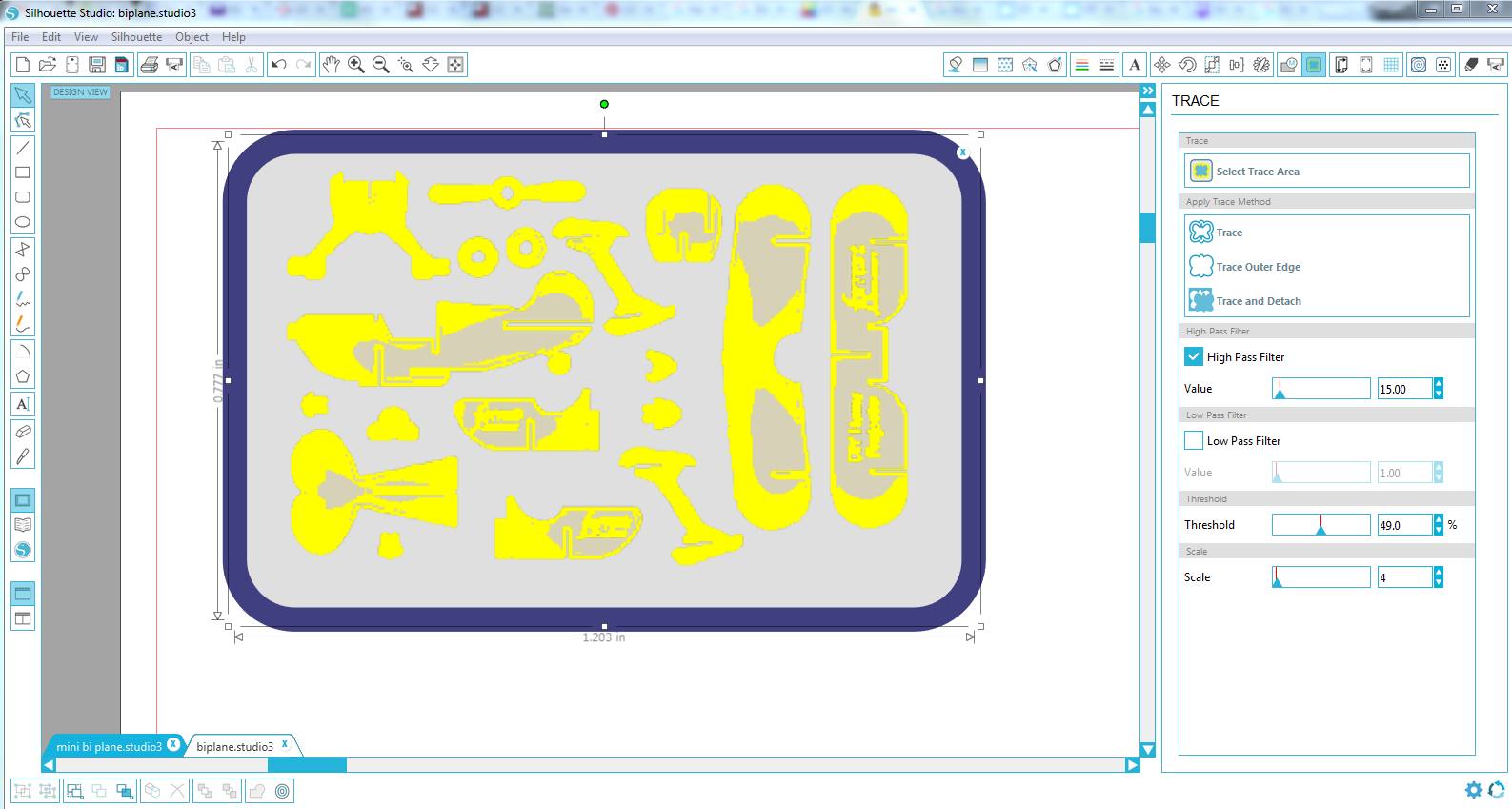Open the Cut Settings blade icon
This screenshot has width=1512, height=809.
click(1471, 65)
